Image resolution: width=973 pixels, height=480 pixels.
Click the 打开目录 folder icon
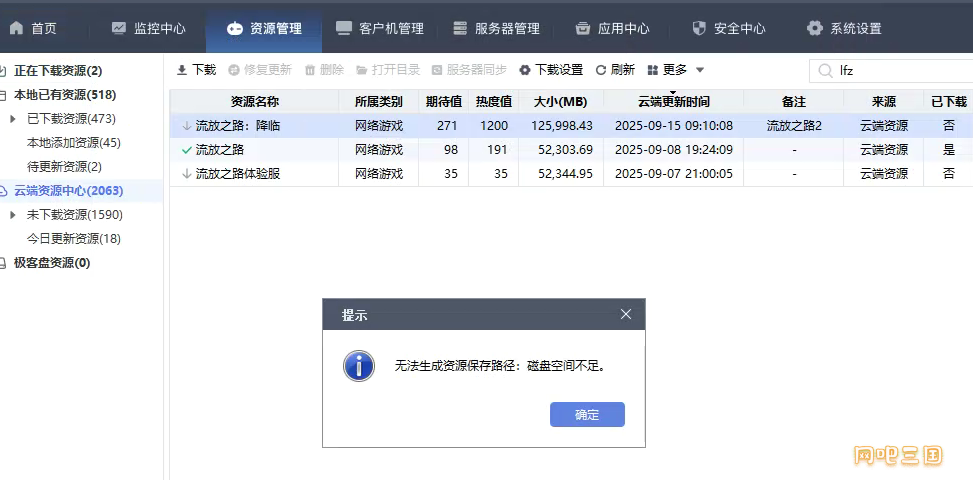[362, 70]
